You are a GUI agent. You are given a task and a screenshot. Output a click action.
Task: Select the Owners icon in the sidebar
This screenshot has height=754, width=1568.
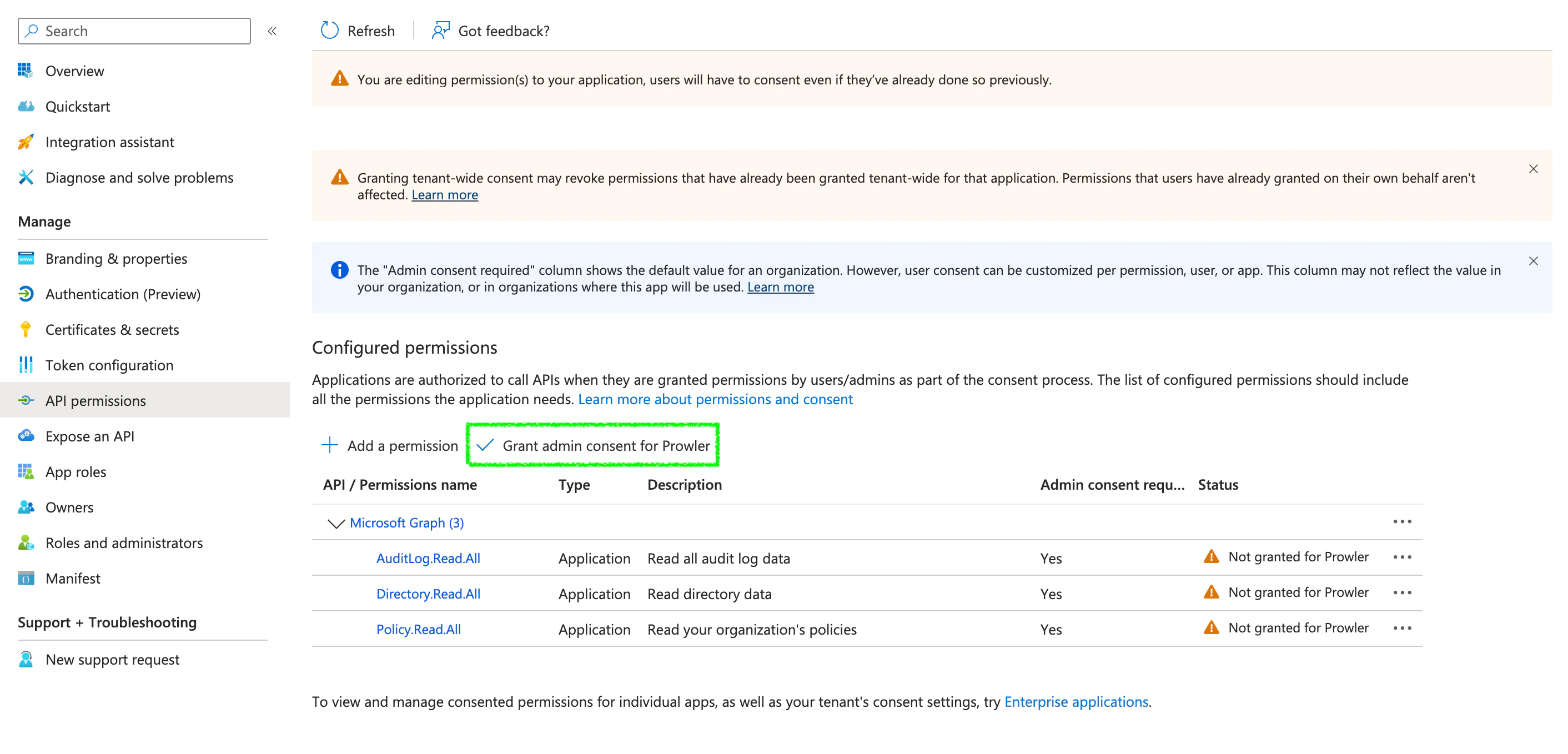[x=25, y=507]
